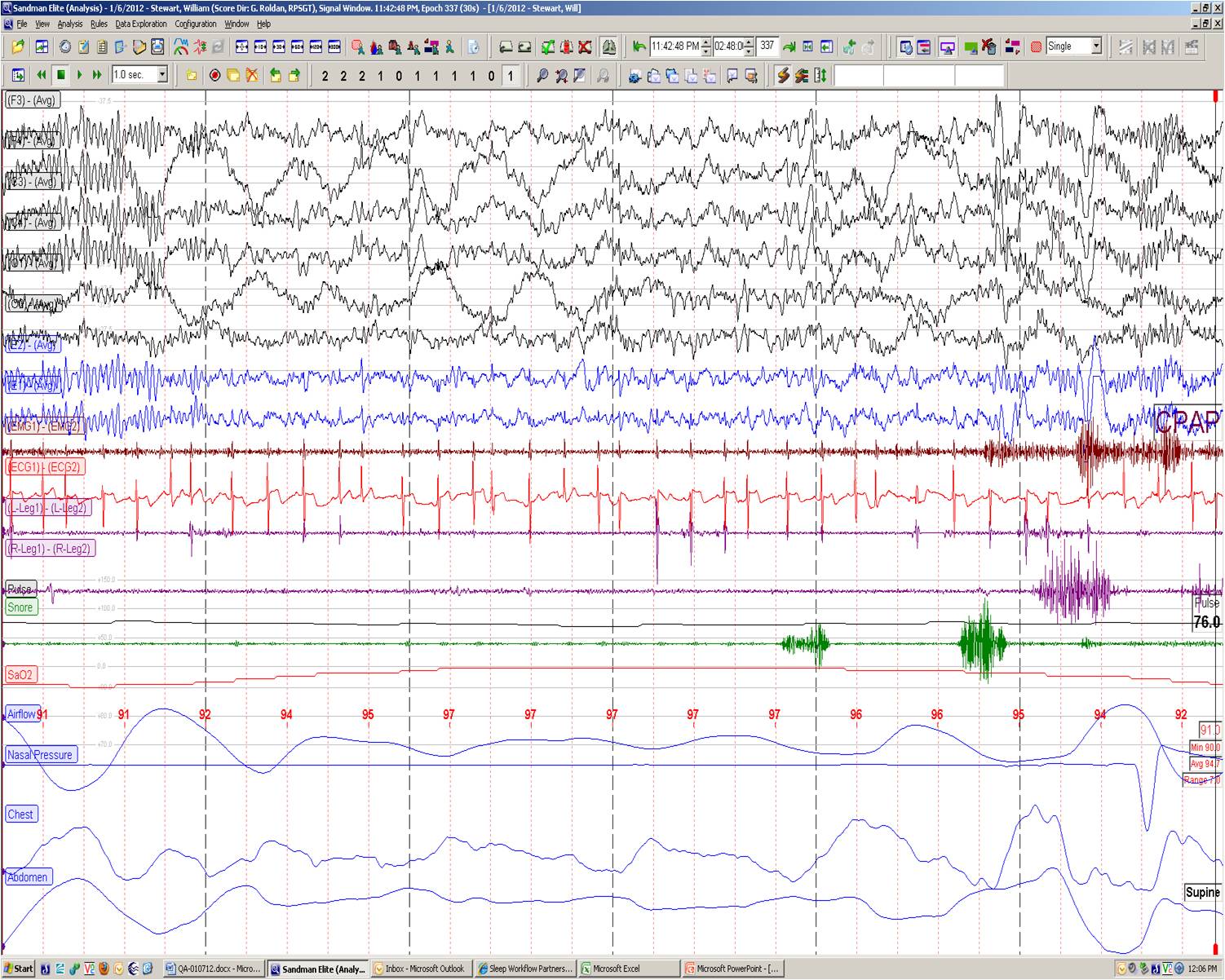The image size is (1225, 980).
Task: Click the time field up spinner arrow
Action: [705, 42]
